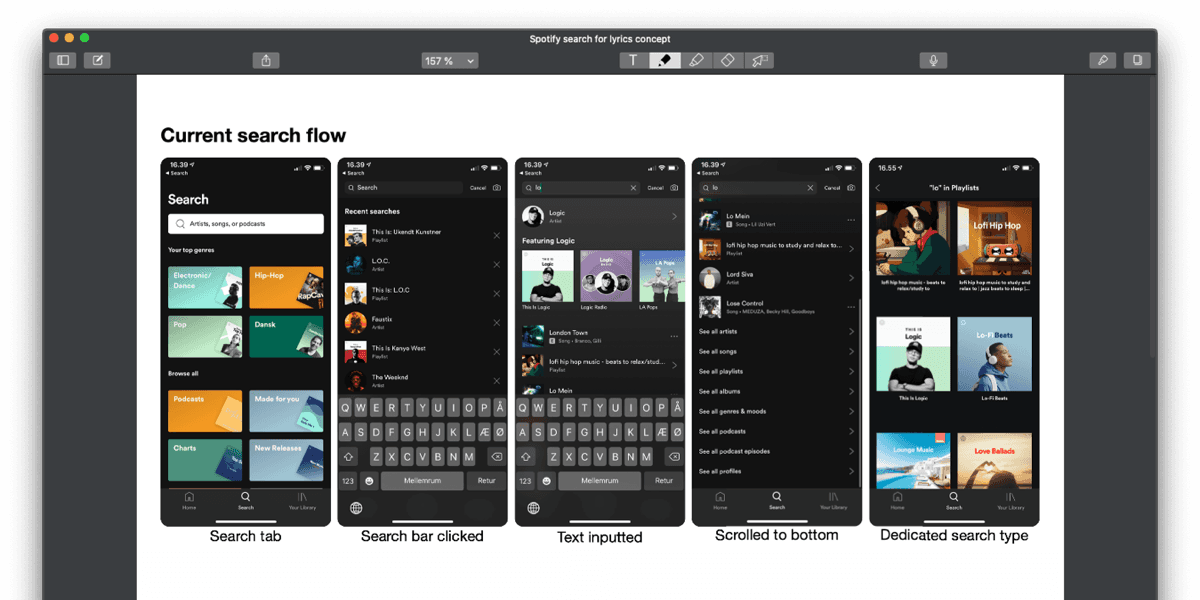Select the highlighted marker tool

point(665,60)
